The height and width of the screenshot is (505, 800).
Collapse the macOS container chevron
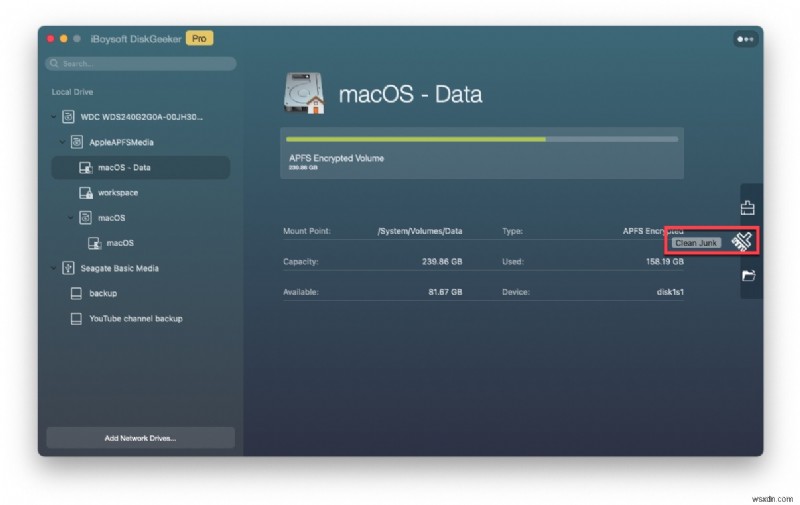pos(71,217)
